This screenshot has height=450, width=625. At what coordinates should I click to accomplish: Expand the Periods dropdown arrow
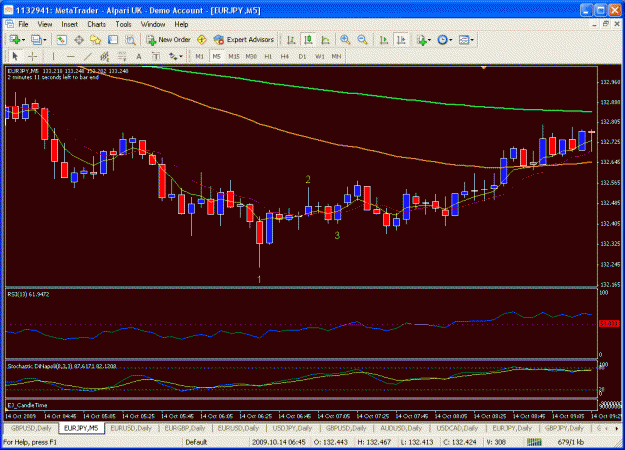coord(451,39)
